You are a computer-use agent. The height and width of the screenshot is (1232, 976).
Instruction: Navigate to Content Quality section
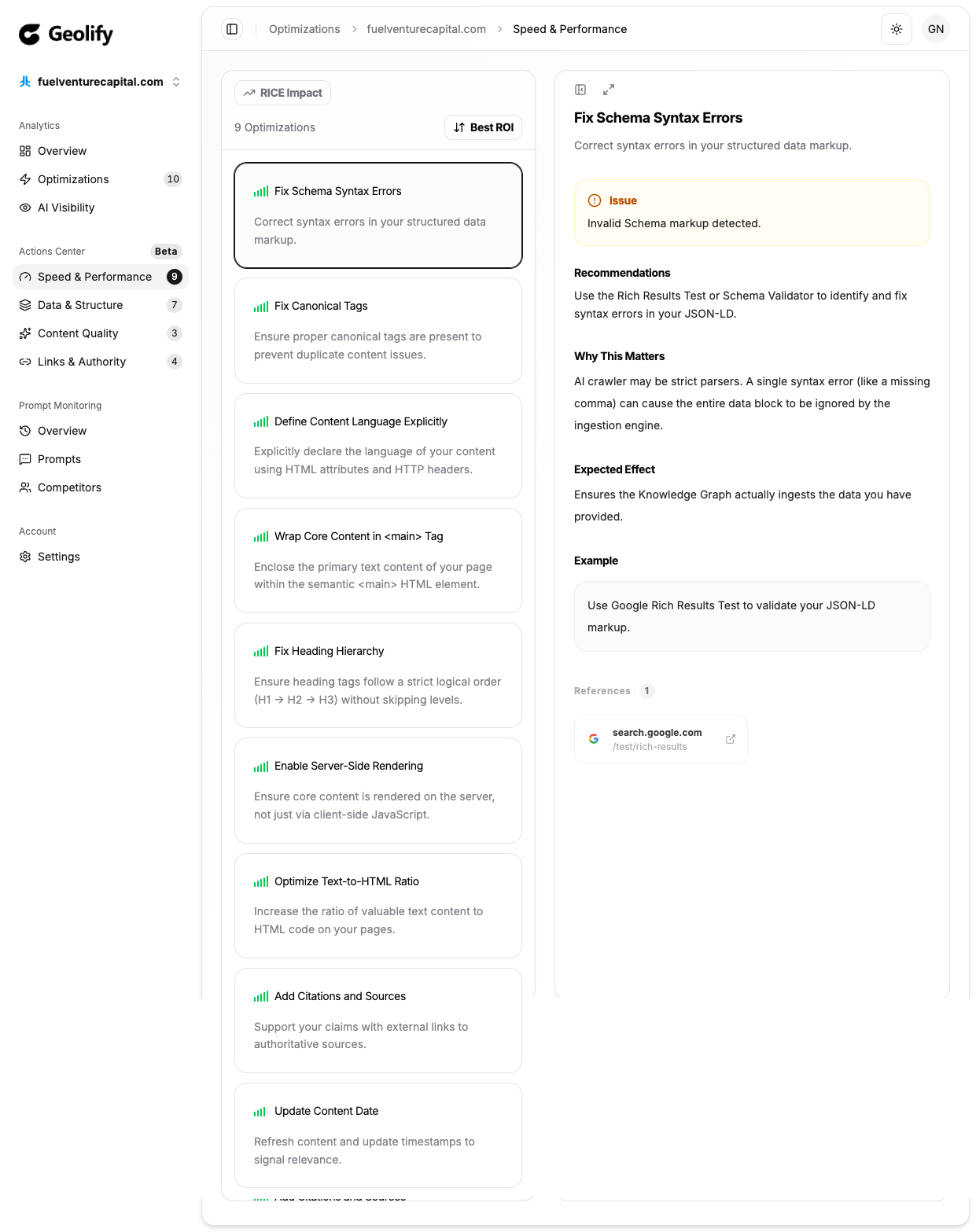[x=78, y=333]
